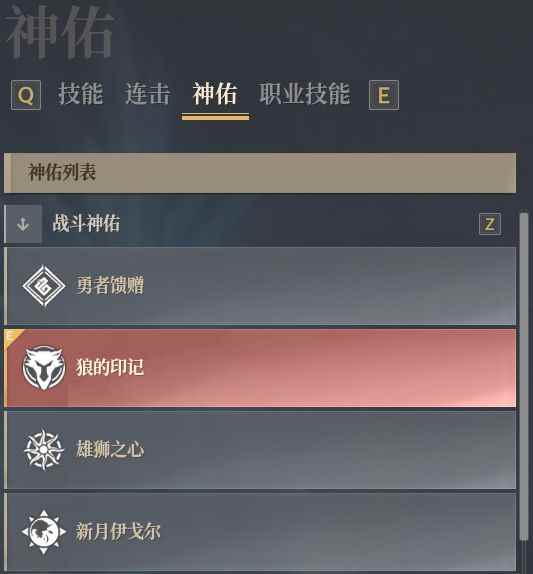The image size is (533, 574).
Task: Click the 战斗神佑 category header
Action: pyautogui.click(x=260, y=224)
